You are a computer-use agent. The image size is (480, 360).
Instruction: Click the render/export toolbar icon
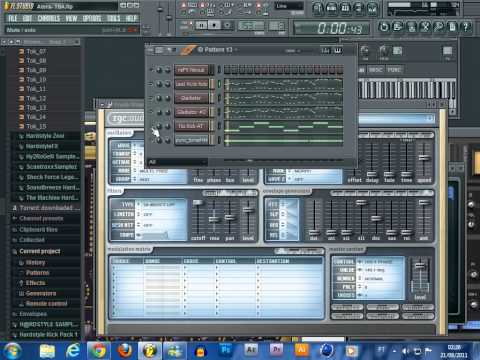pyautogui.click(x=411, y=27)
